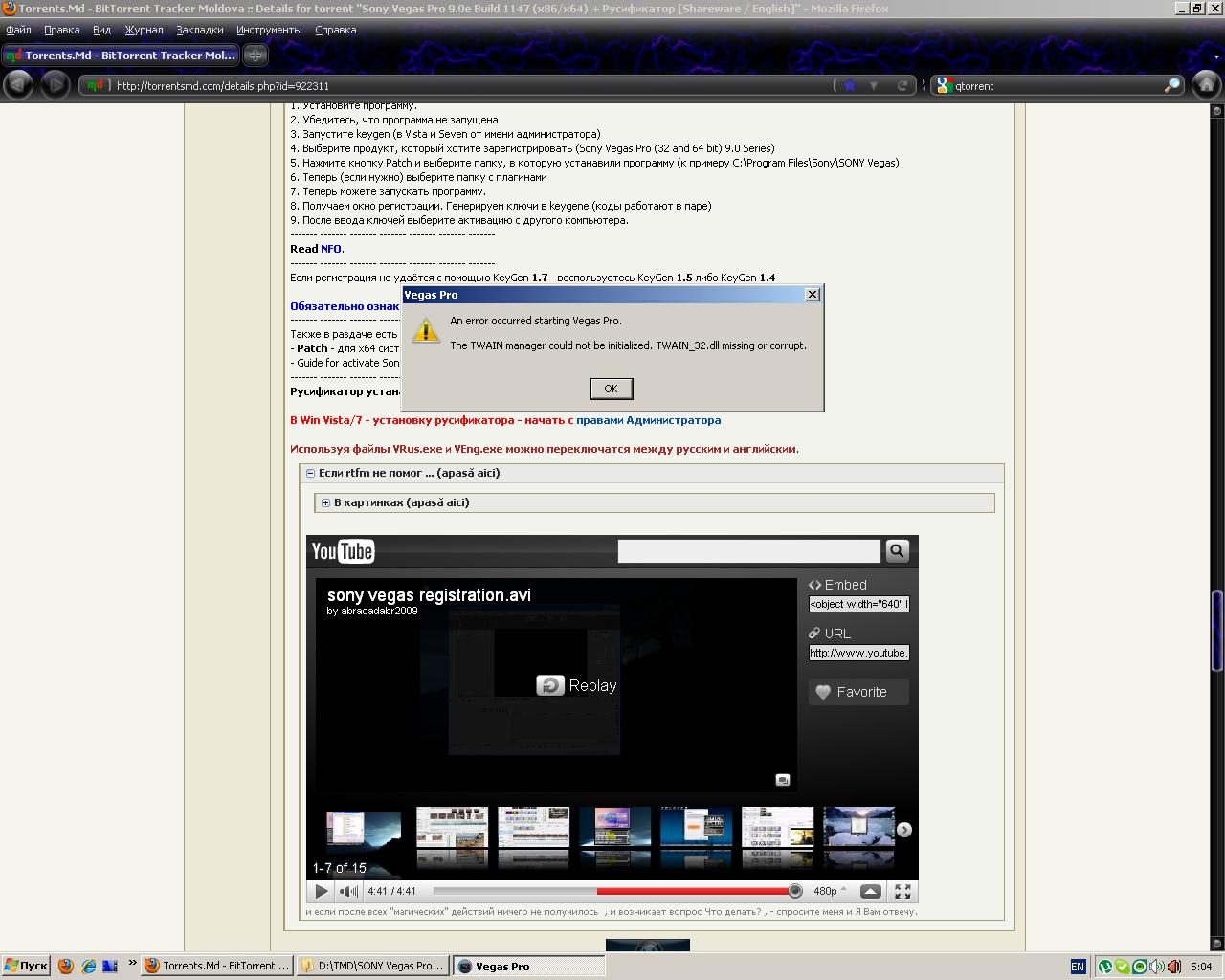Click the system clock showing 5:04

point(1201,967)
